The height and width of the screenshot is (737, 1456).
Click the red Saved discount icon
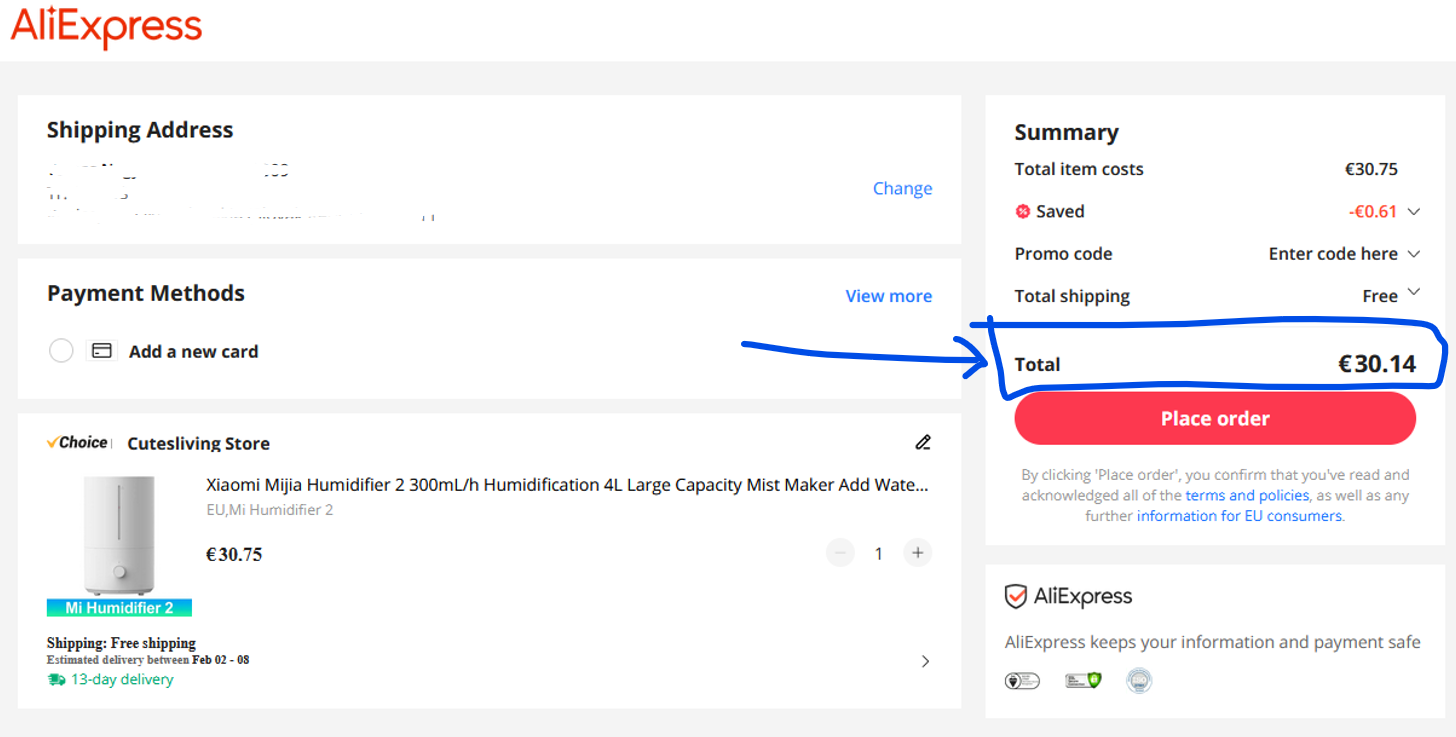[1022, 211]
